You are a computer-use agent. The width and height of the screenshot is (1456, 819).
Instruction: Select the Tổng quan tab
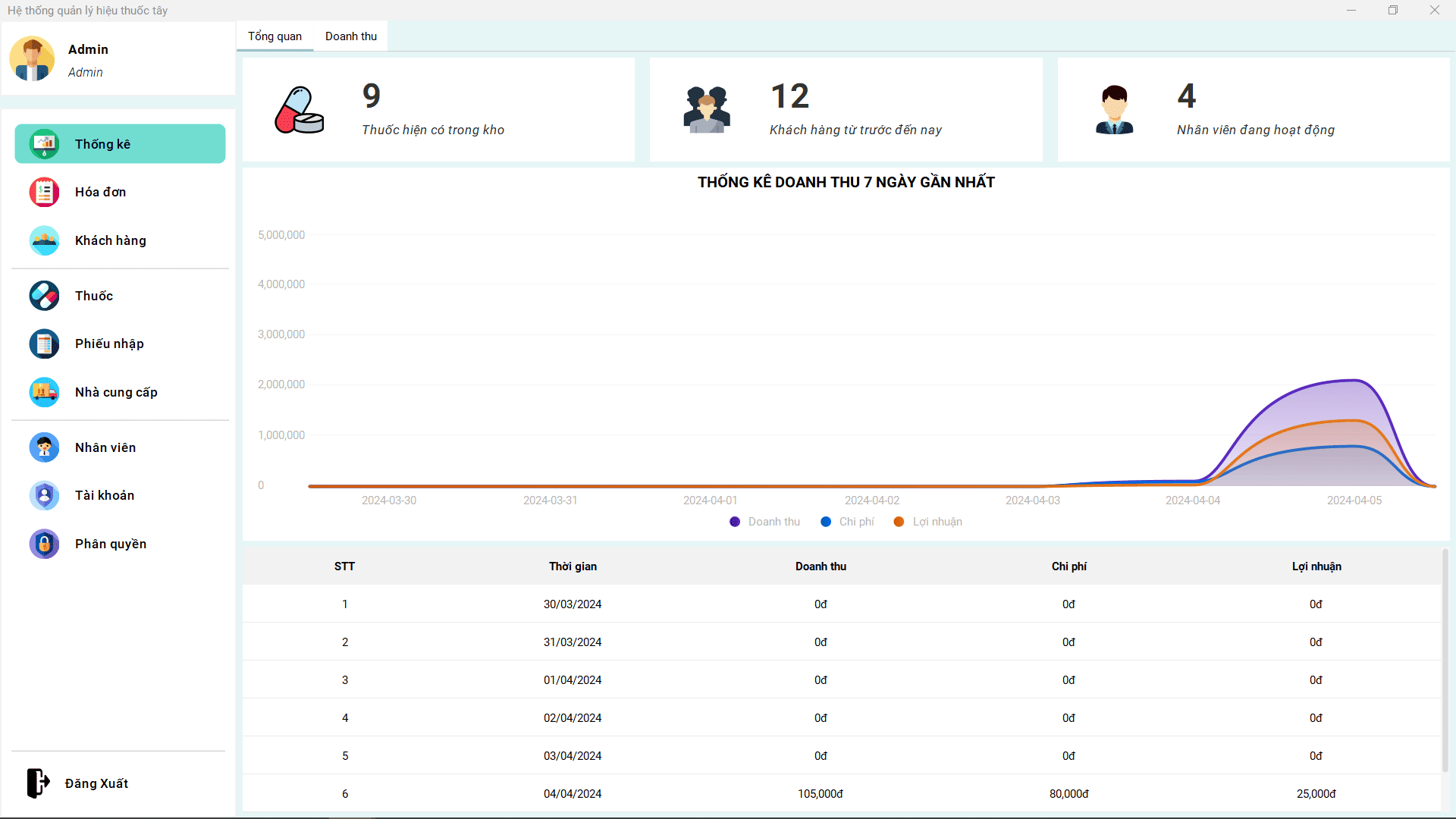click(275, 36)
